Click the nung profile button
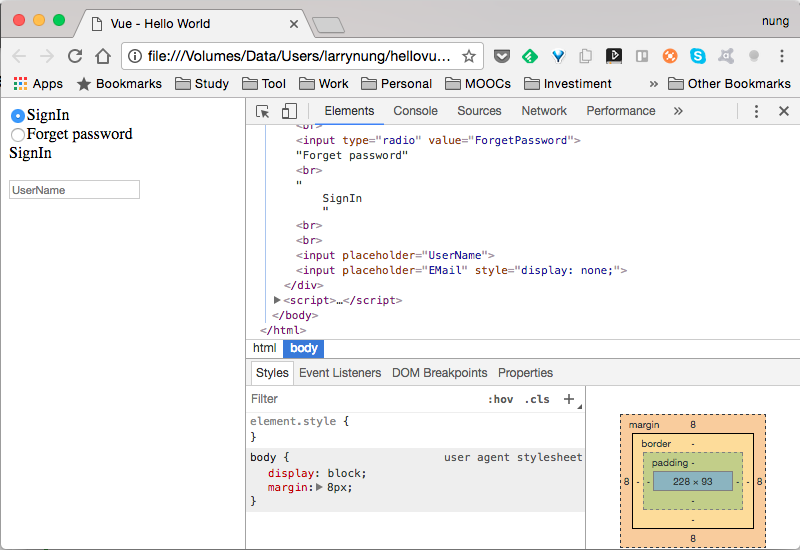 775,21
